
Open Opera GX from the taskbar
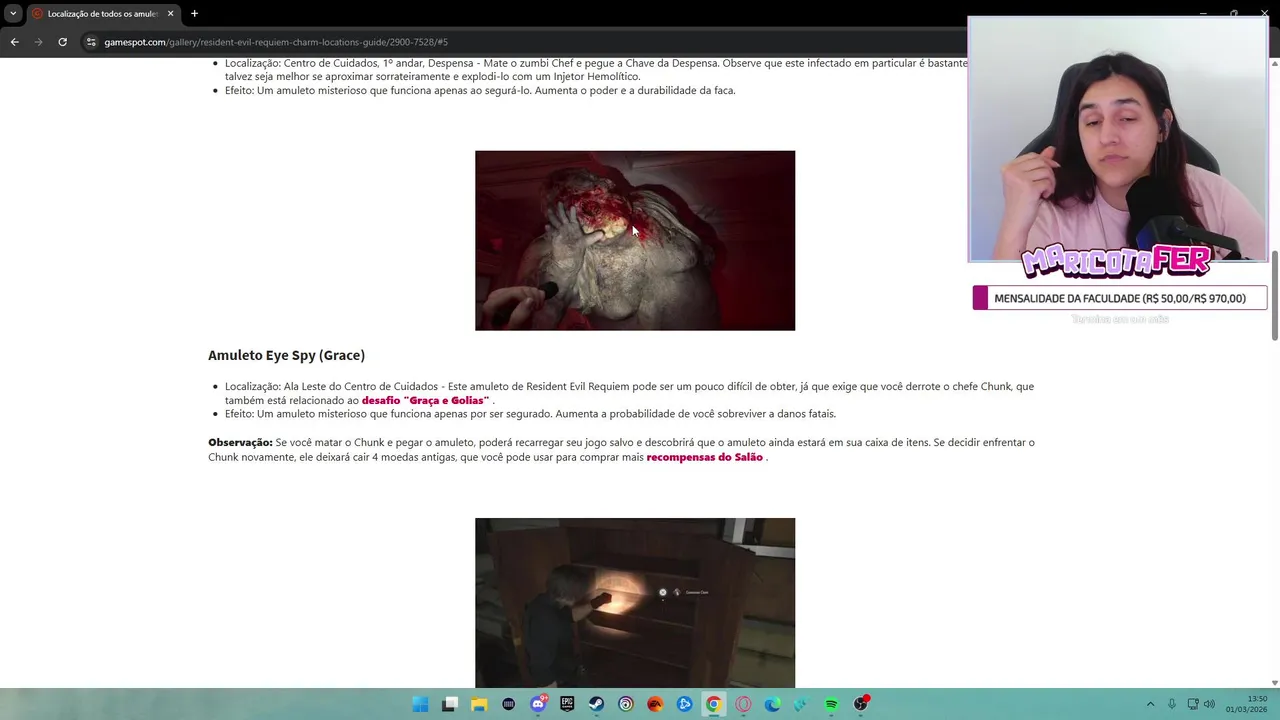[743, 704]
